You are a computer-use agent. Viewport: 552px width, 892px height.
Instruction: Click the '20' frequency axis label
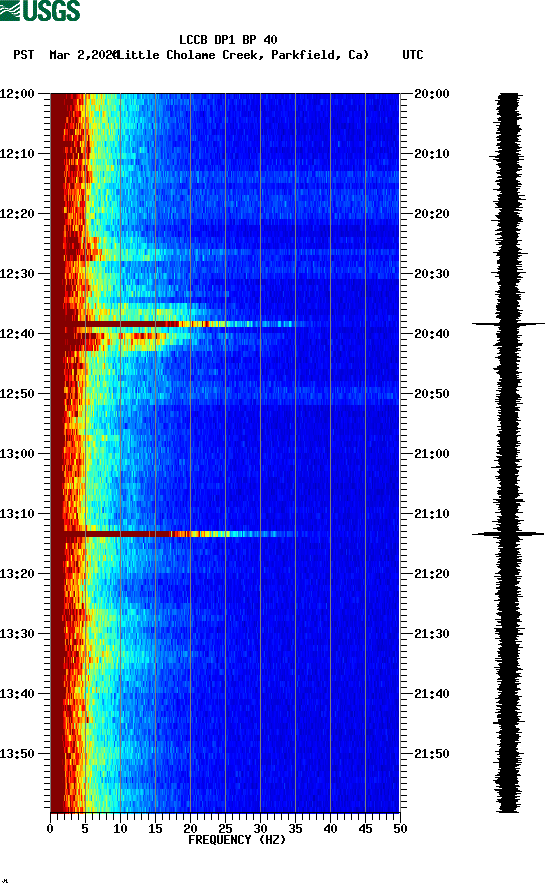pyautogui.click(x=190, y=829)
